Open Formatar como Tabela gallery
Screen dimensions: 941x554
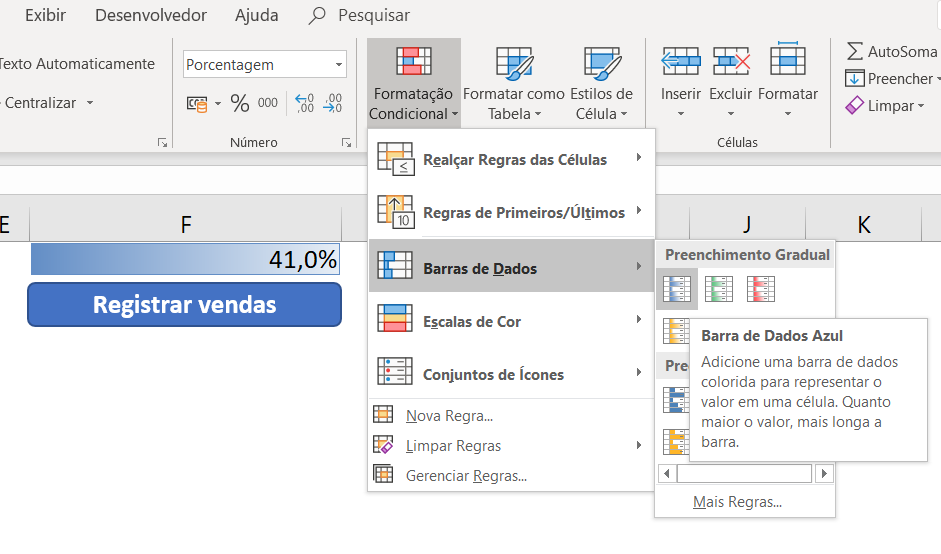(514, 83)
